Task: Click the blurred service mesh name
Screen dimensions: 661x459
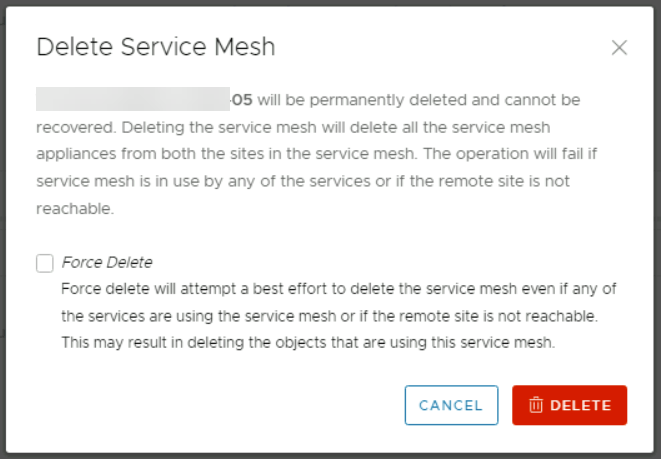Action: [132, 100]
